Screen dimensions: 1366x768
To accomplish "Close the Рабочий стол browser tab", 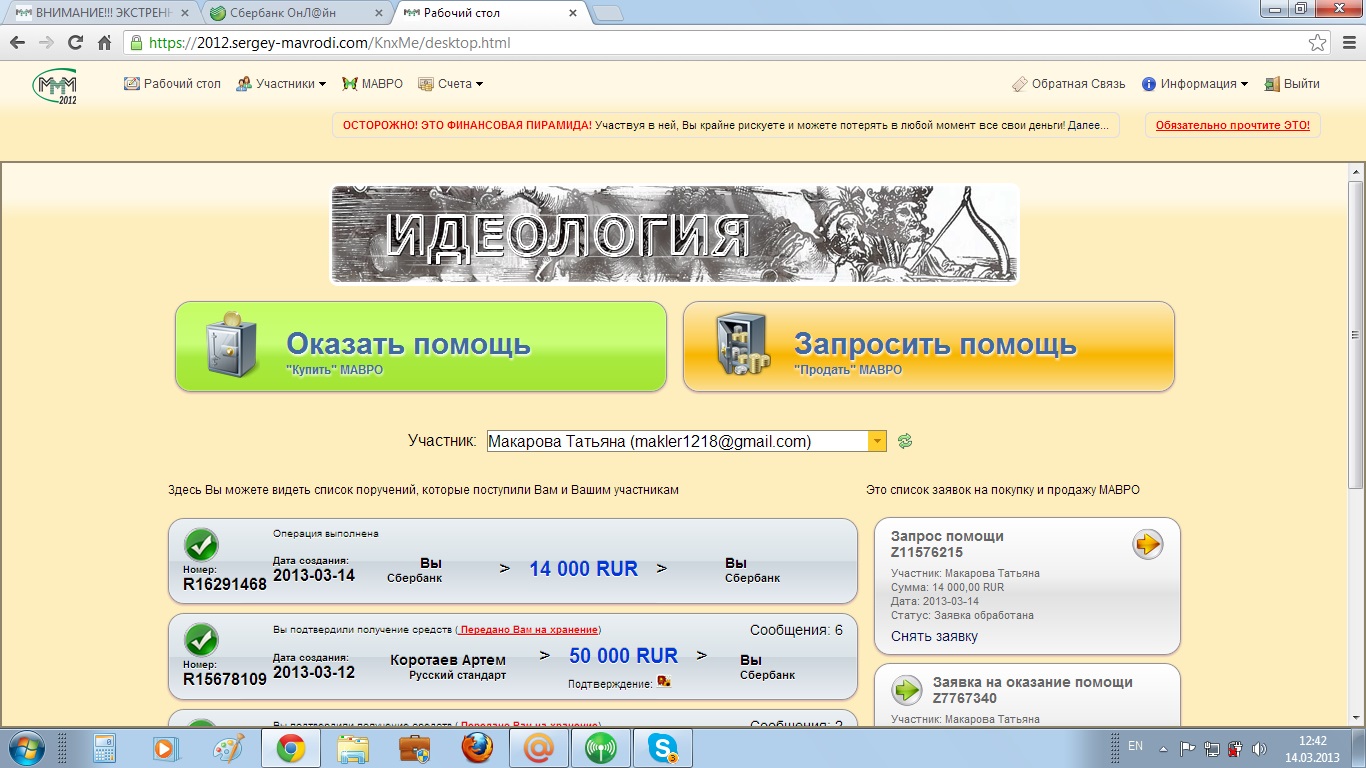I will (573, 14).
